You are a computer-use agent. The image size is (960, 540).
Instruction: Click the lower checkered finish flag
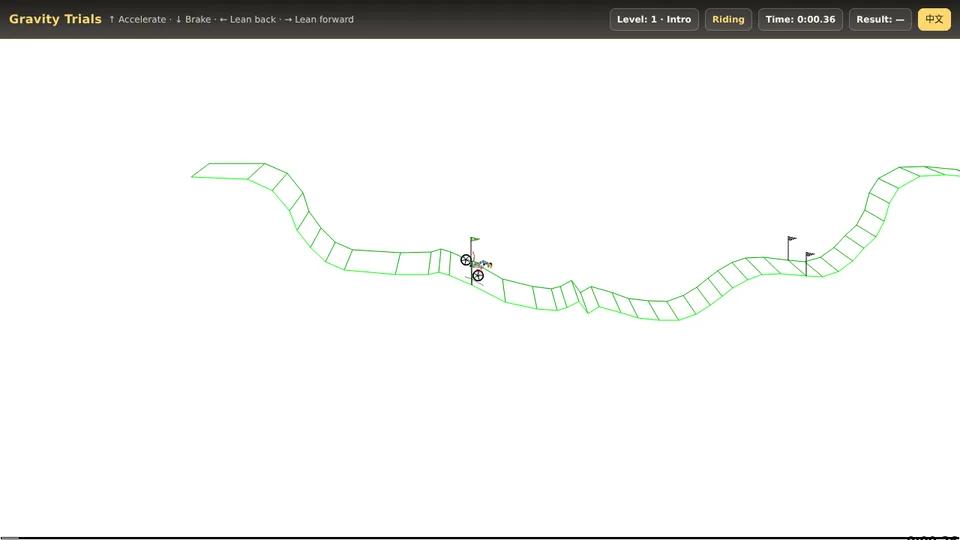pos(809,254)
